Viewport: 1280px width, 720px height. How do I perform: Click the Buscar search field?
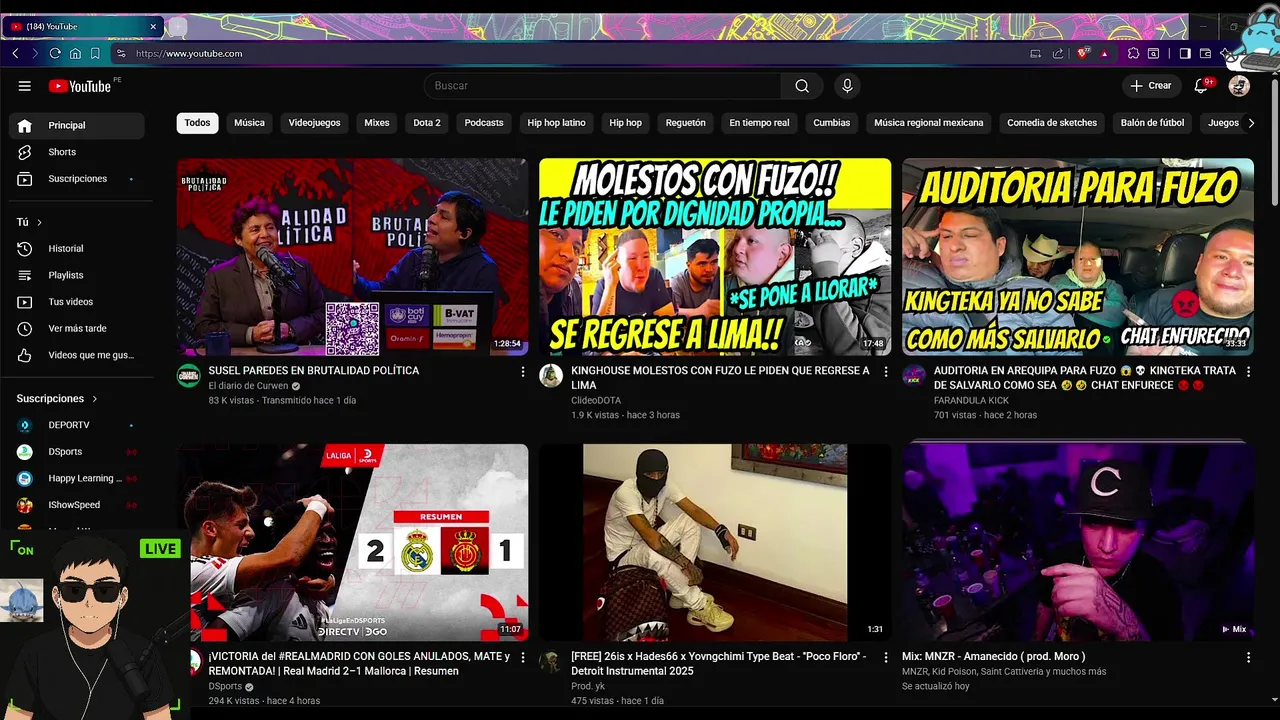[x=602, y=86]
